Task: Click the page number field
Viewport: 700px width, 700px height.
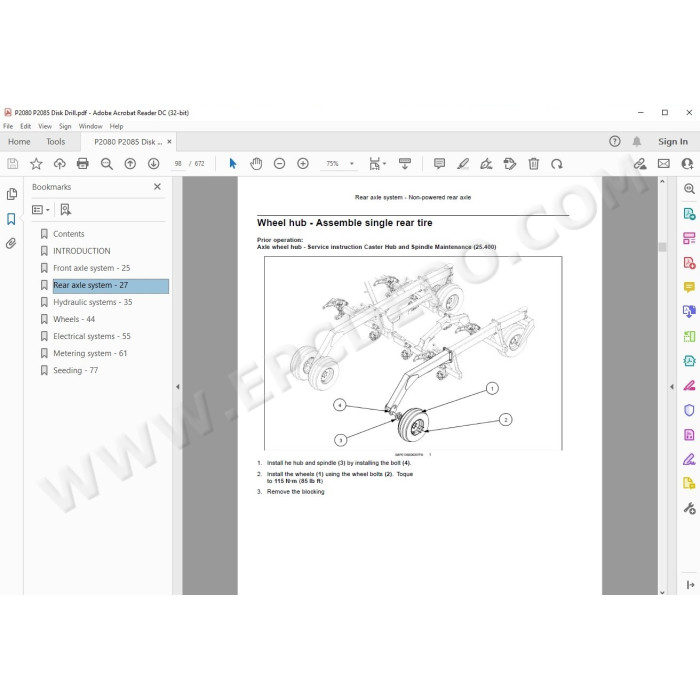Action: coord(179,164)
